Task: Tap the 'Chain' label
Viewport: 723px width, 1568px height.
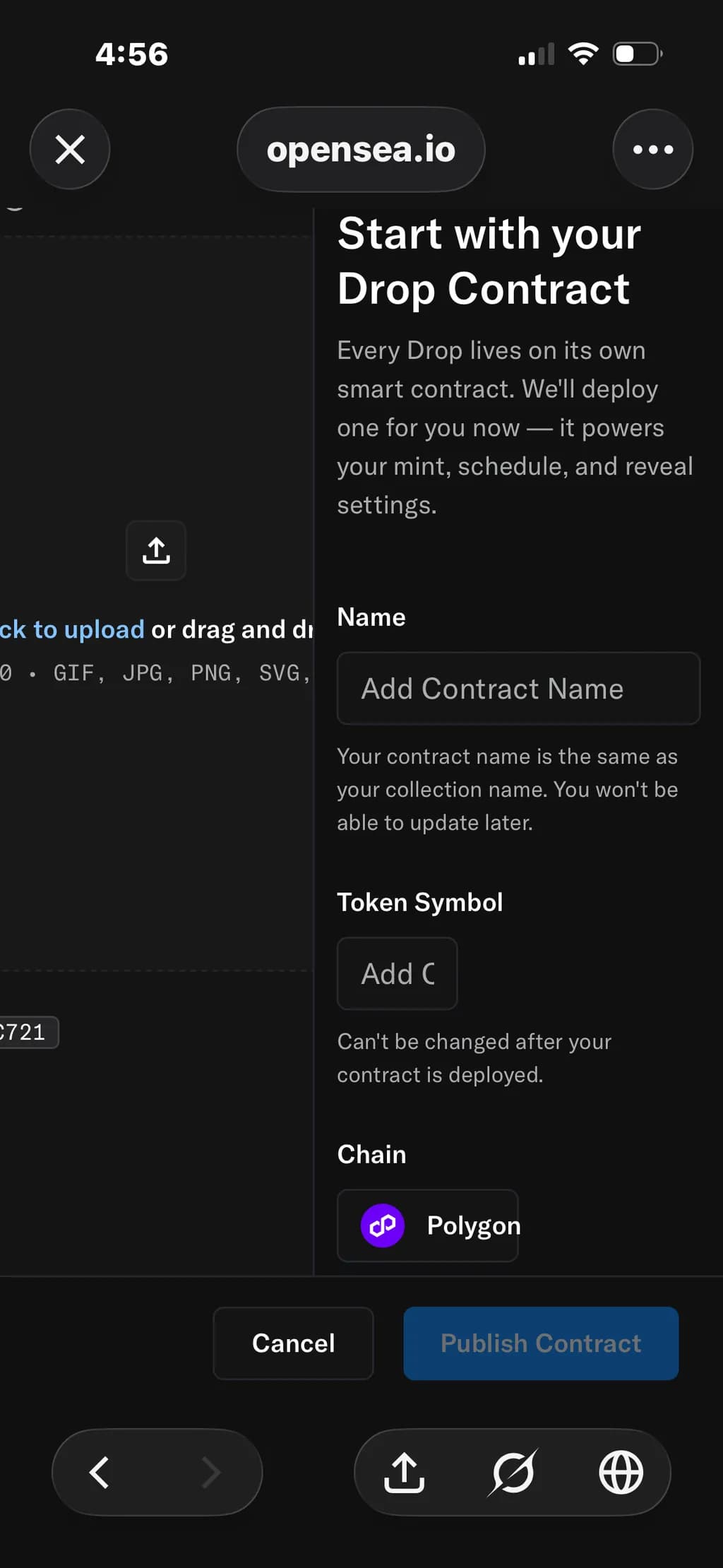Action: coord(371,1154)
